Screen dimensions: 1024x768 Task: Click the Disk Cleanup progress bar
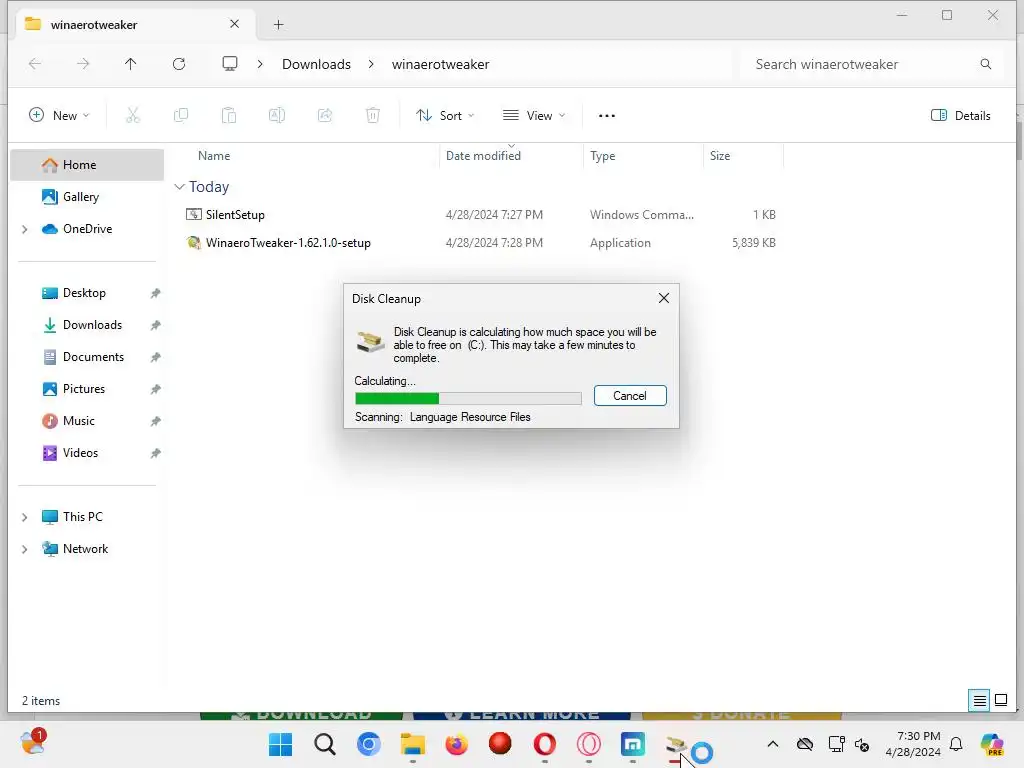[x=468, y=398]
